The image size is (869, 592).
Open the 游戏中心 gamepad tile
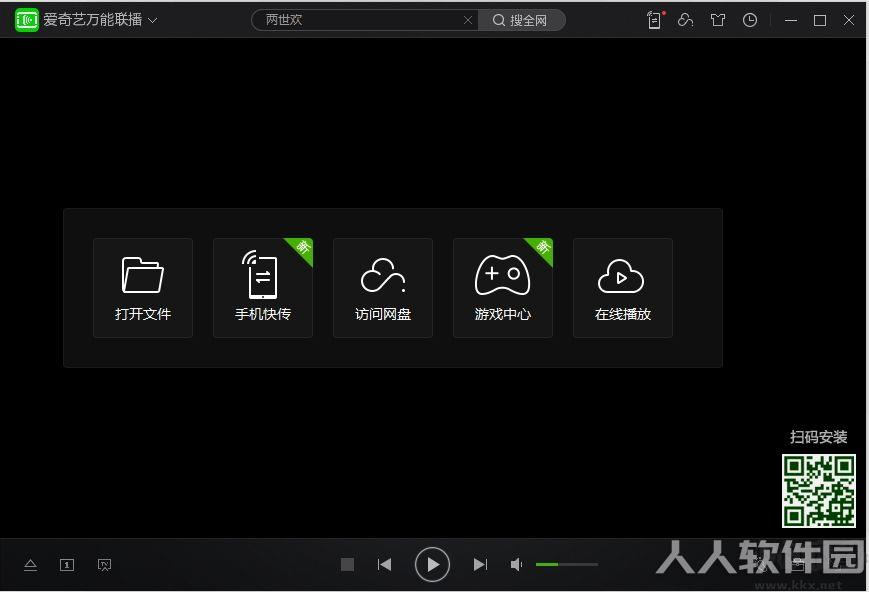coord(503,288)
